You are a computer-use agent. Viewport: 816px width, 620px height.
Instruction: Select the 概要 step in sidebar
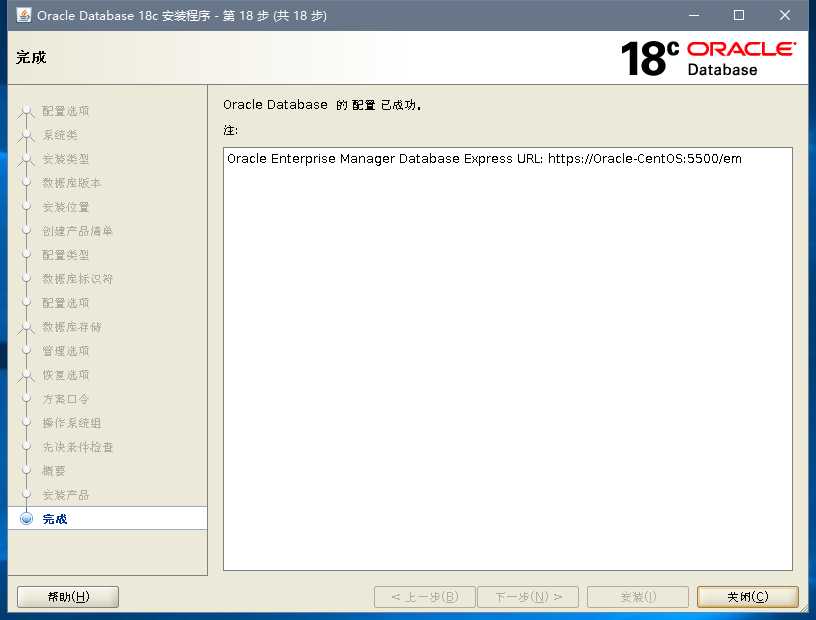tap(54, 471)
